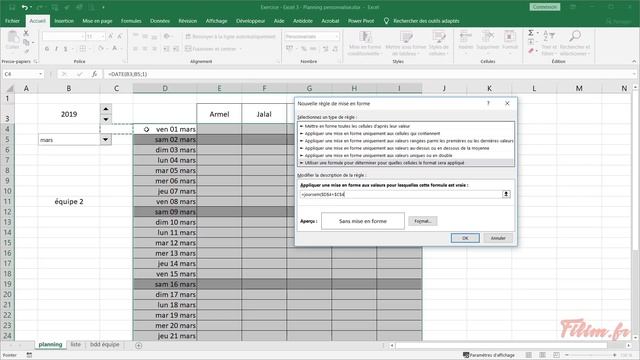
Task: Open the number format dropdown Personnalisée
Action: click(x=337, y=36)
